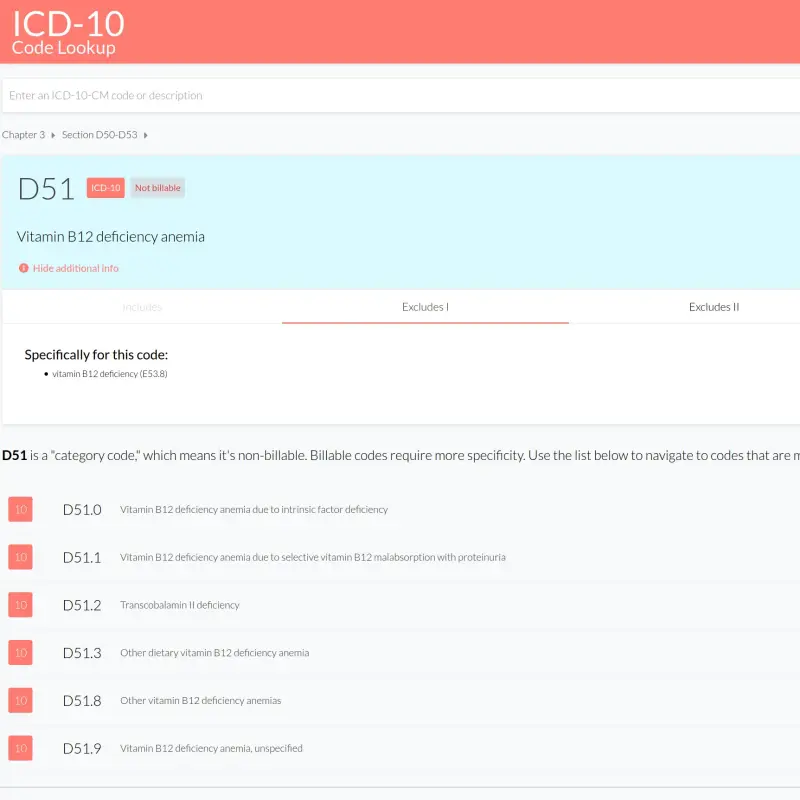Click arrow after Section D50-D53 breadcrumb
The image size is (800, 800).
(145, 135)
